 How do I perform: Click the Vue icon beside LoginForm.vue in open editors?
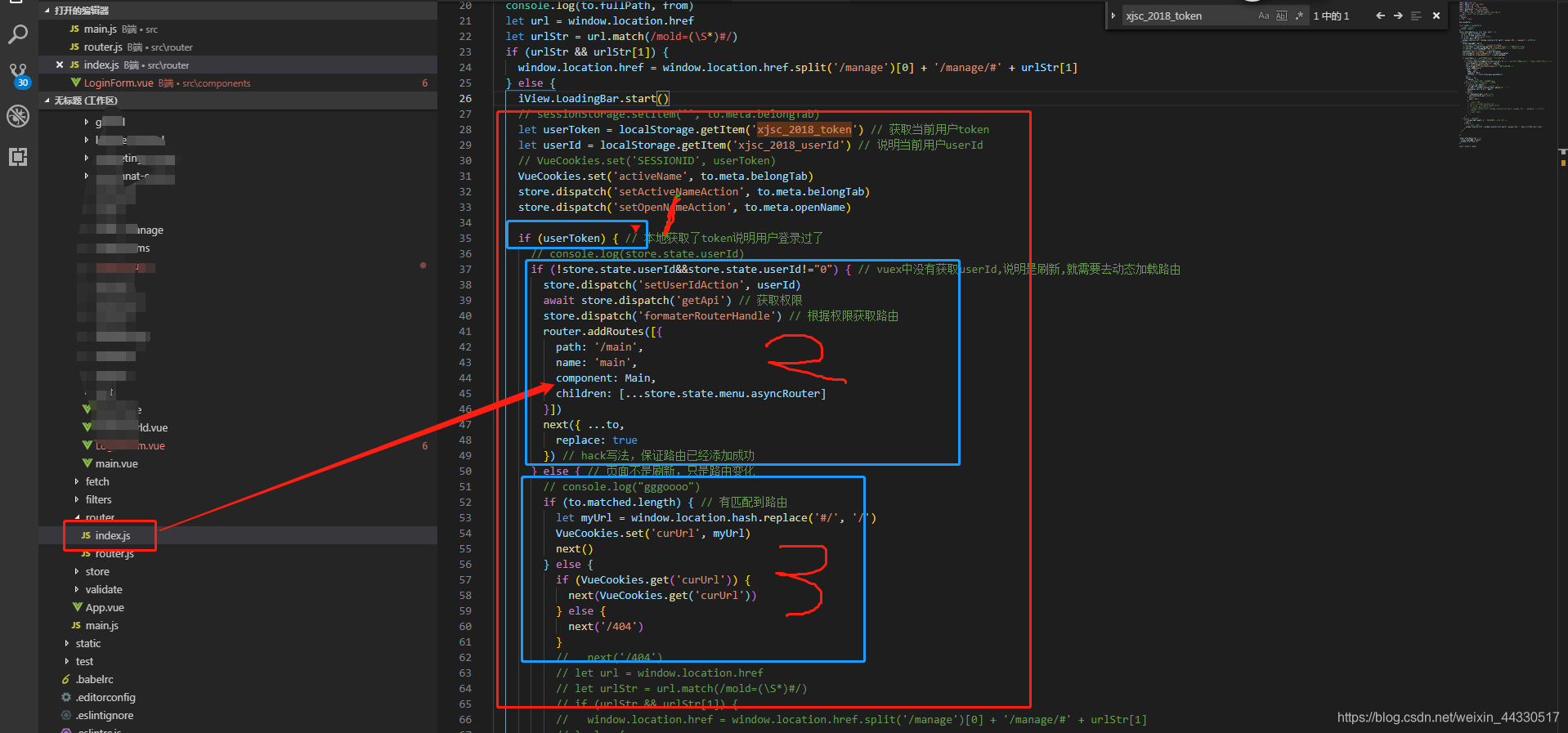click(76, 83)
